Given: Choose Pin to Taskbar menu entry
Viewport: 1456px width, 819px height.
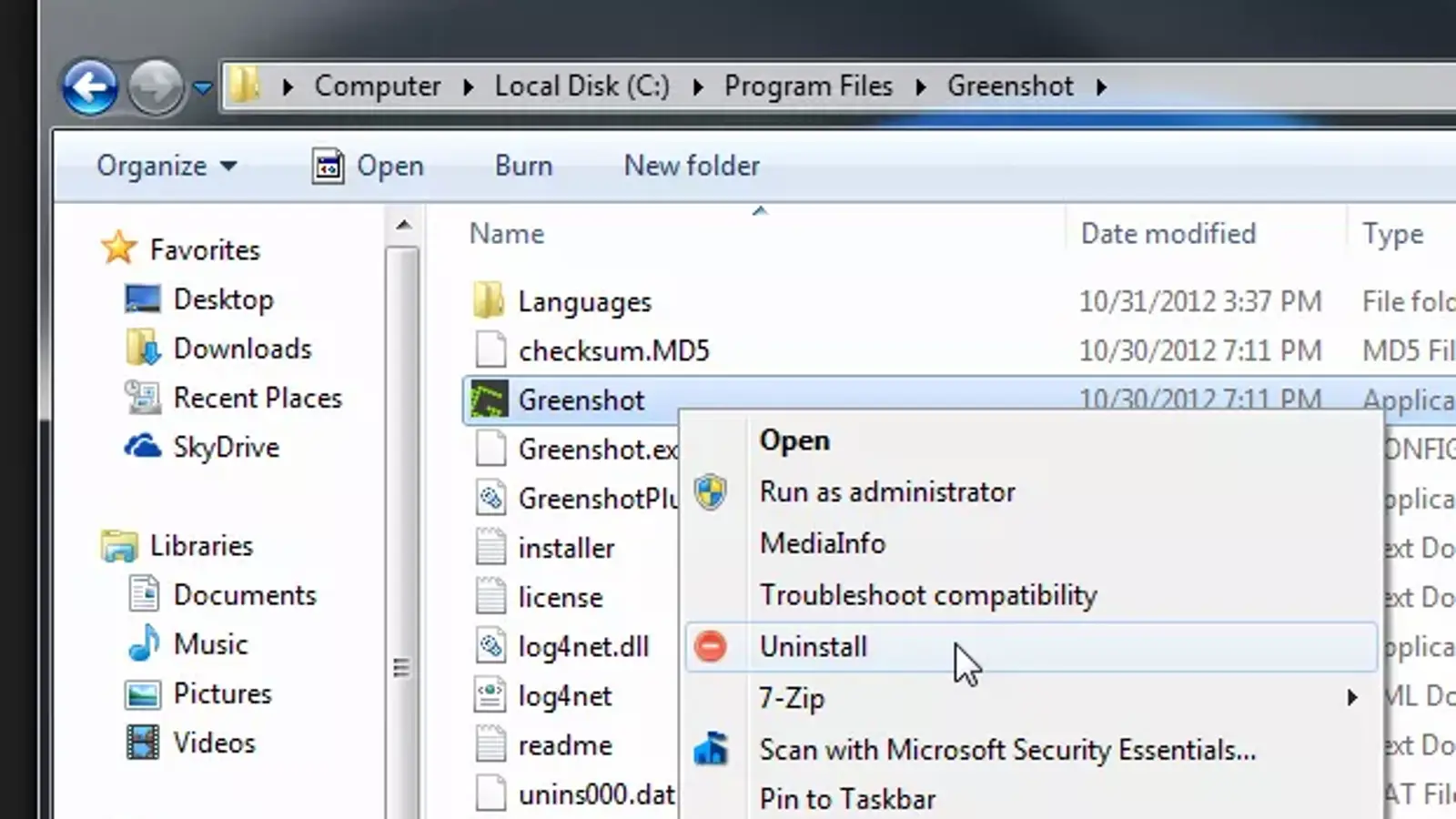Looking at the screenshot, I should 847,799.
